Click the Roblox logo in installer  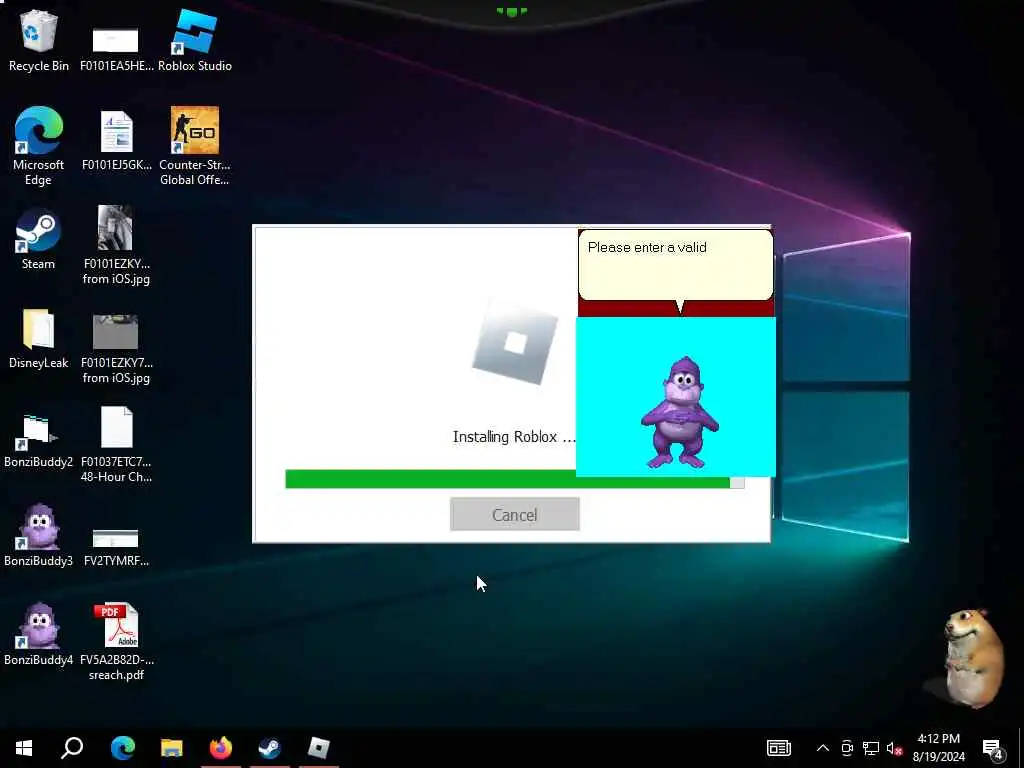point(515,342)
